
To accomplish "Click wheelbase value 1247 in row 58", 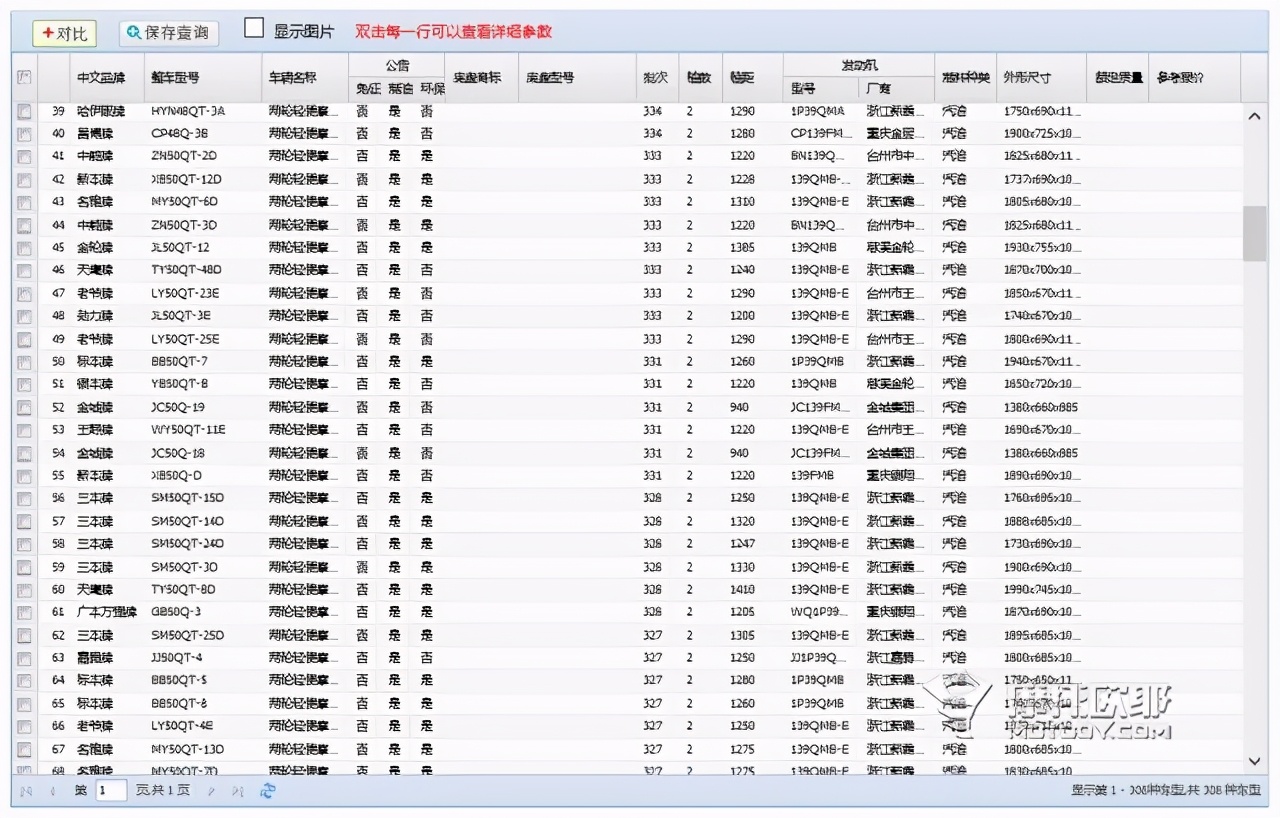I will click(x=742, y=544).
